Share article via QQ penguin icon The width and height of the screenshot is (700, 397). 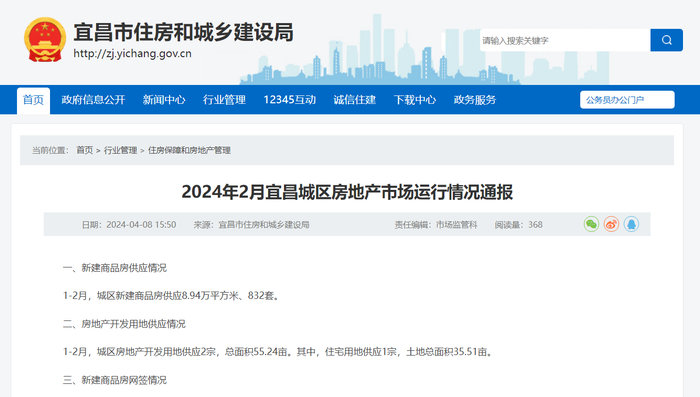click(x=631, y=224)
